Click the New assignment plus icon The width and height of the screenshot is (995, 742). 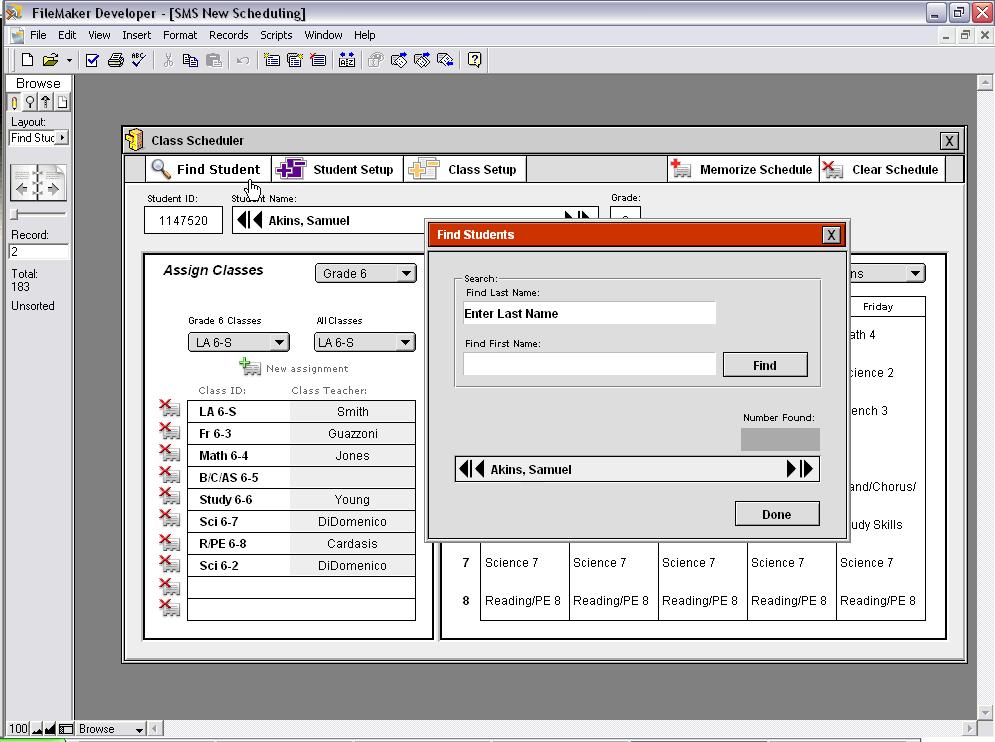point(249,367)
